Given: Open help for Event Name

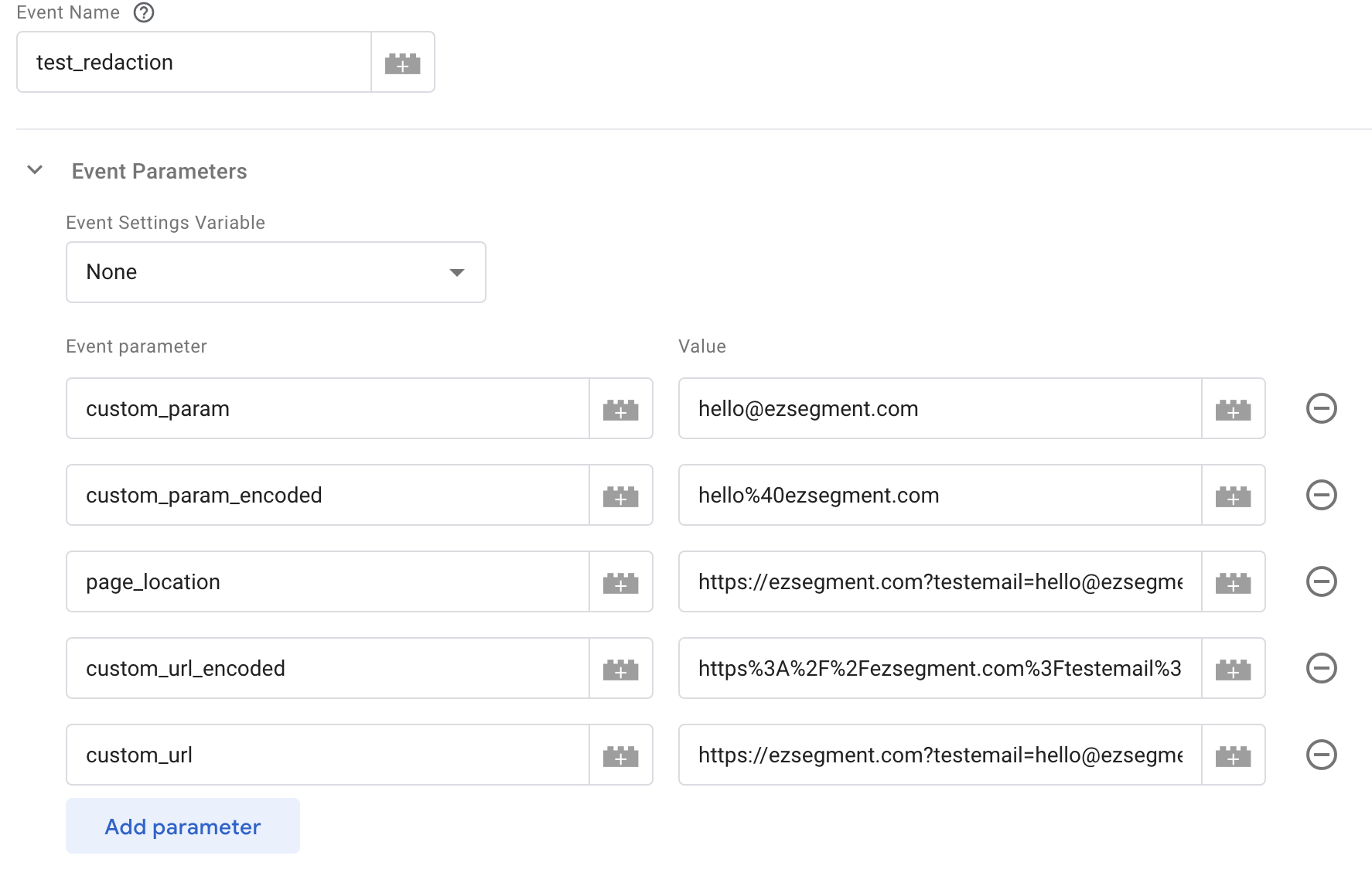Looking at the screenshot, I should [x=143, y=12].
